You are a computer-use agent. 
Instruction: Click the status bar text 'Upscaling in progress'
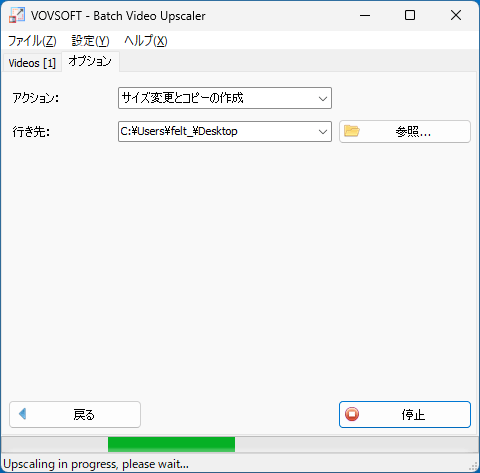tap(96, 464)
